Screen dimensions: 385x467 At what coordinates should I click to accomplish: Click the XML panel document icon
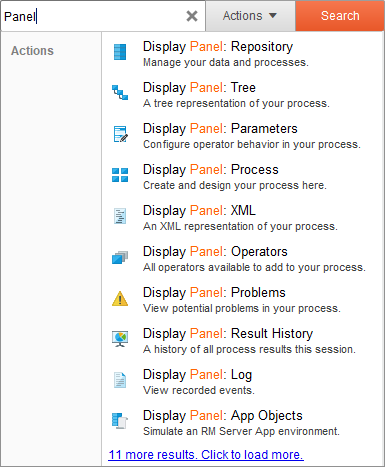(120, 216)
